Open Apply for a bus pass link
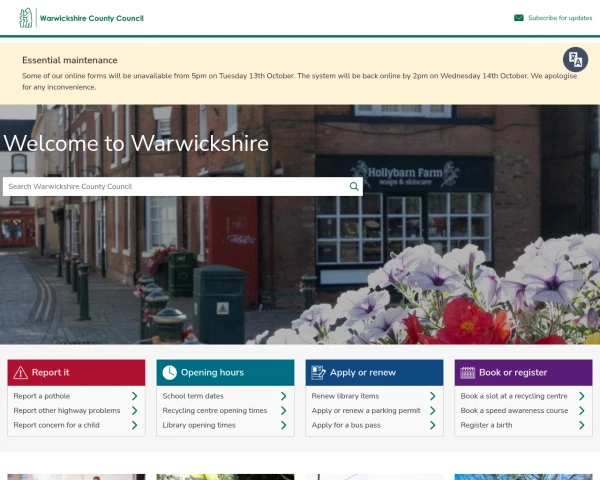 pos(346,425)
